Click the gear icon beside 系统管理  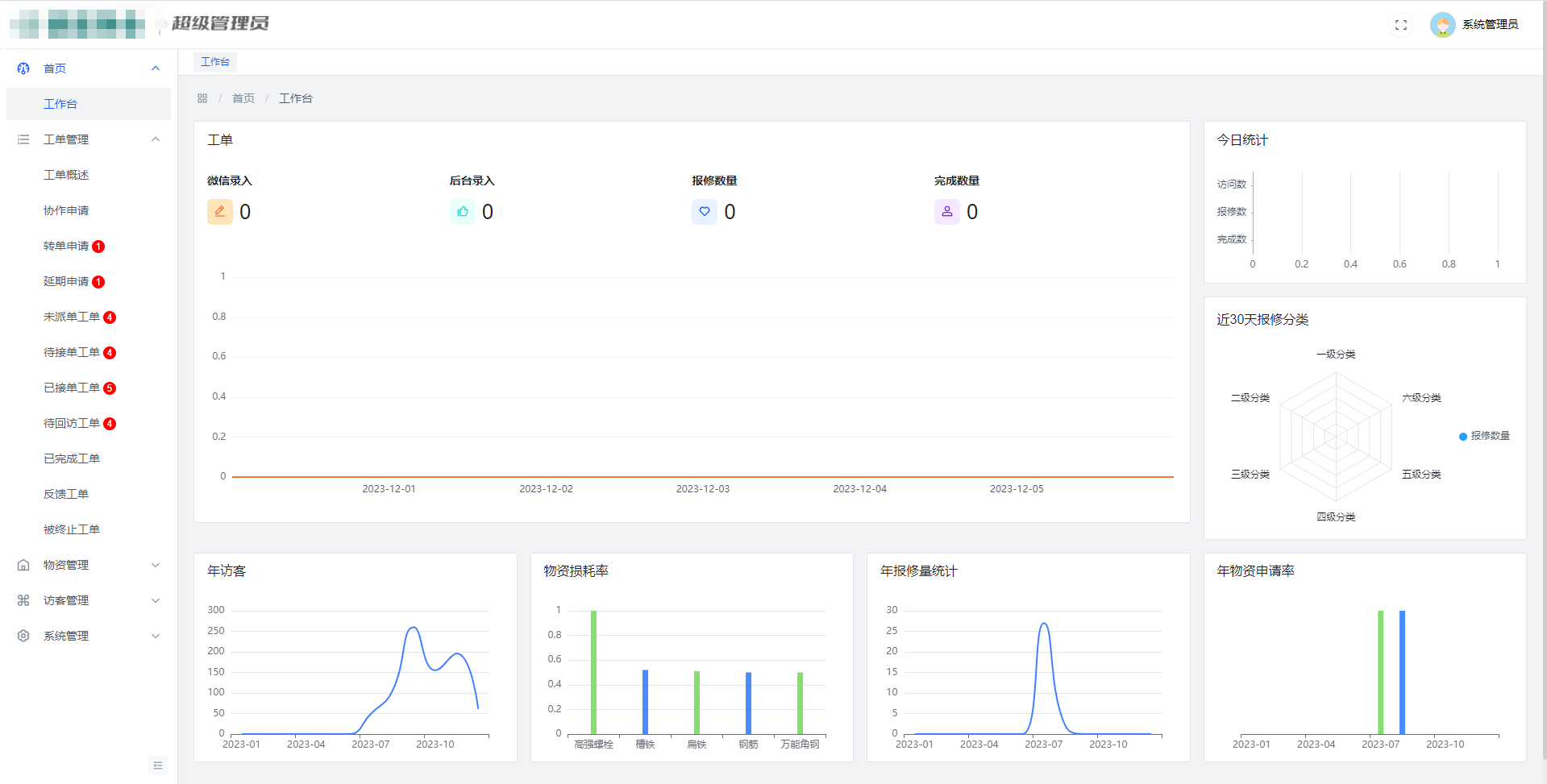coord(23,636)
